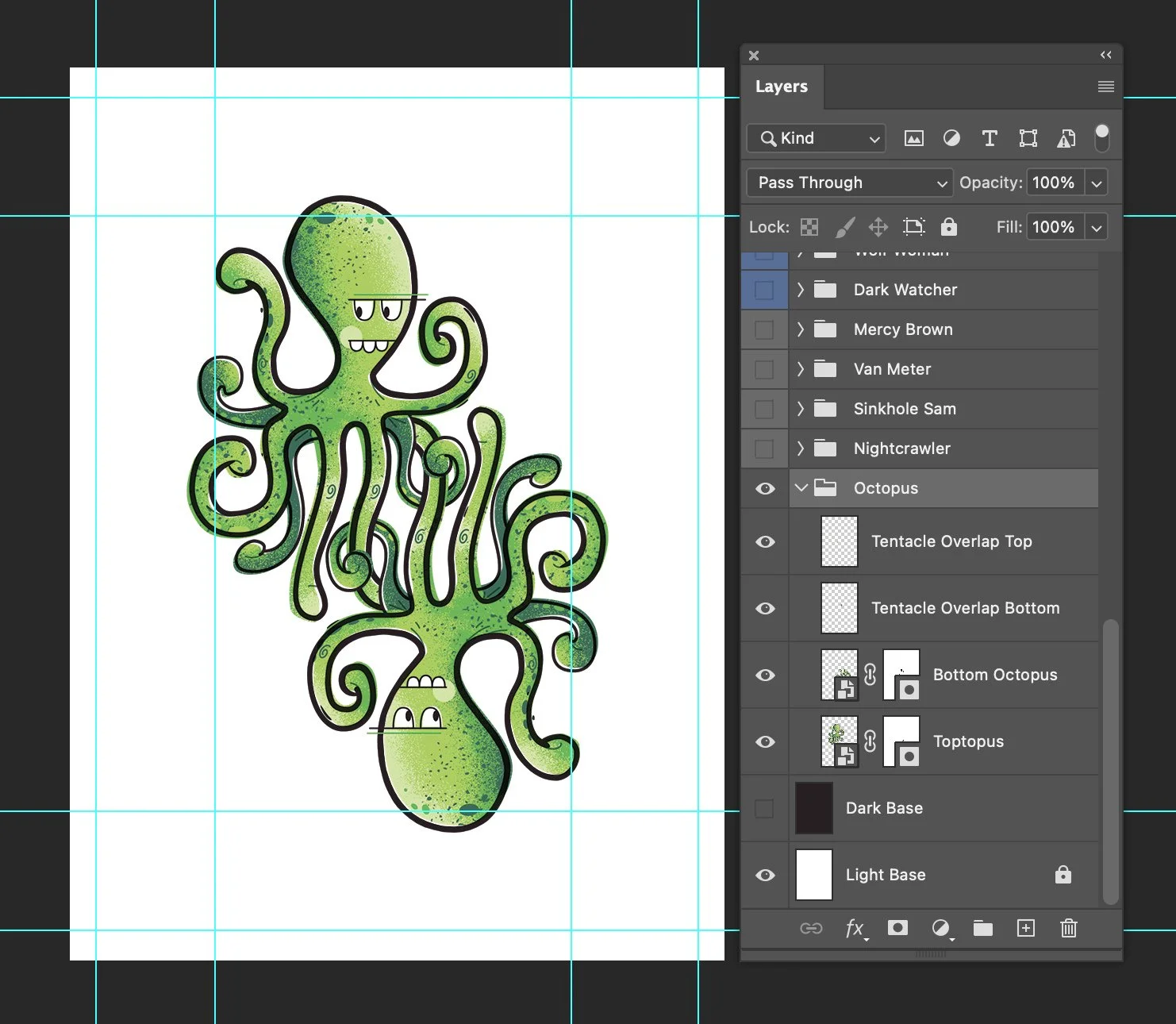This screenshot has height=1024, width=1176.
Task: Open the Pass Through blend mode dropdown
Action: (x=848, y=183)
